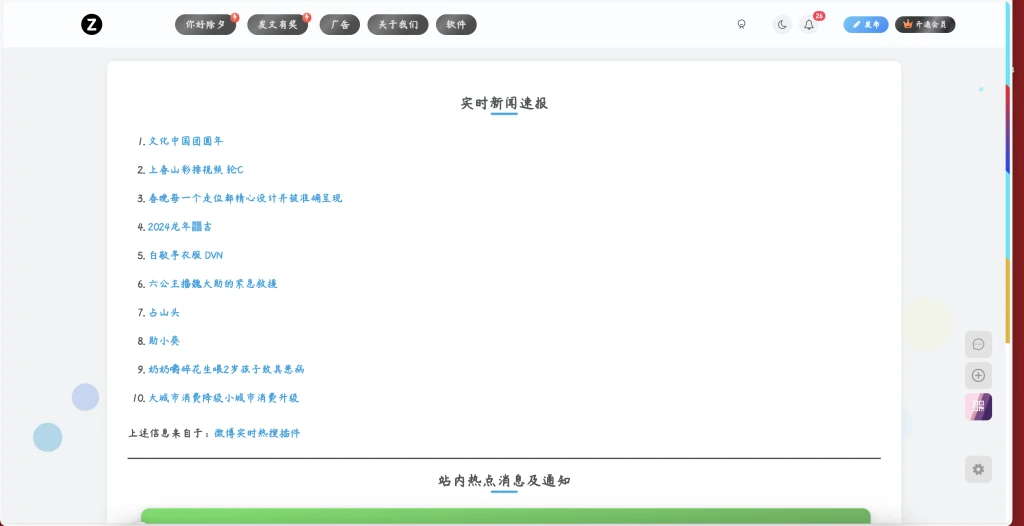Open notifications via the bell icon
The image size is (1024, 526).
[x=809, y=25]
